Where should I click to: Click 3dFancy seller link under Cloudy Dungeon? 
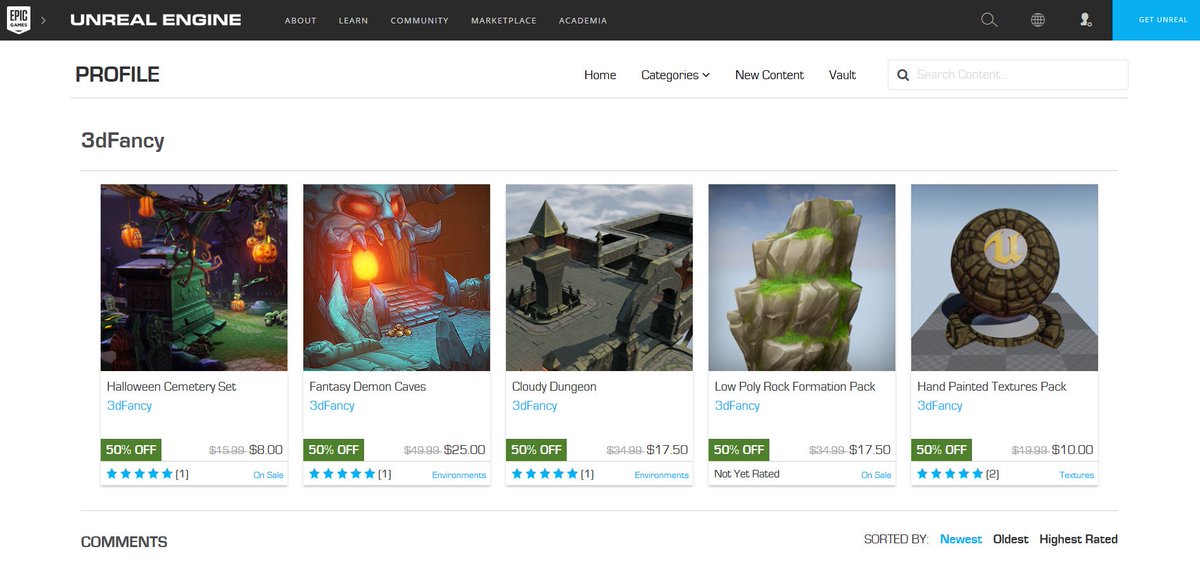[x=534, y=406]
